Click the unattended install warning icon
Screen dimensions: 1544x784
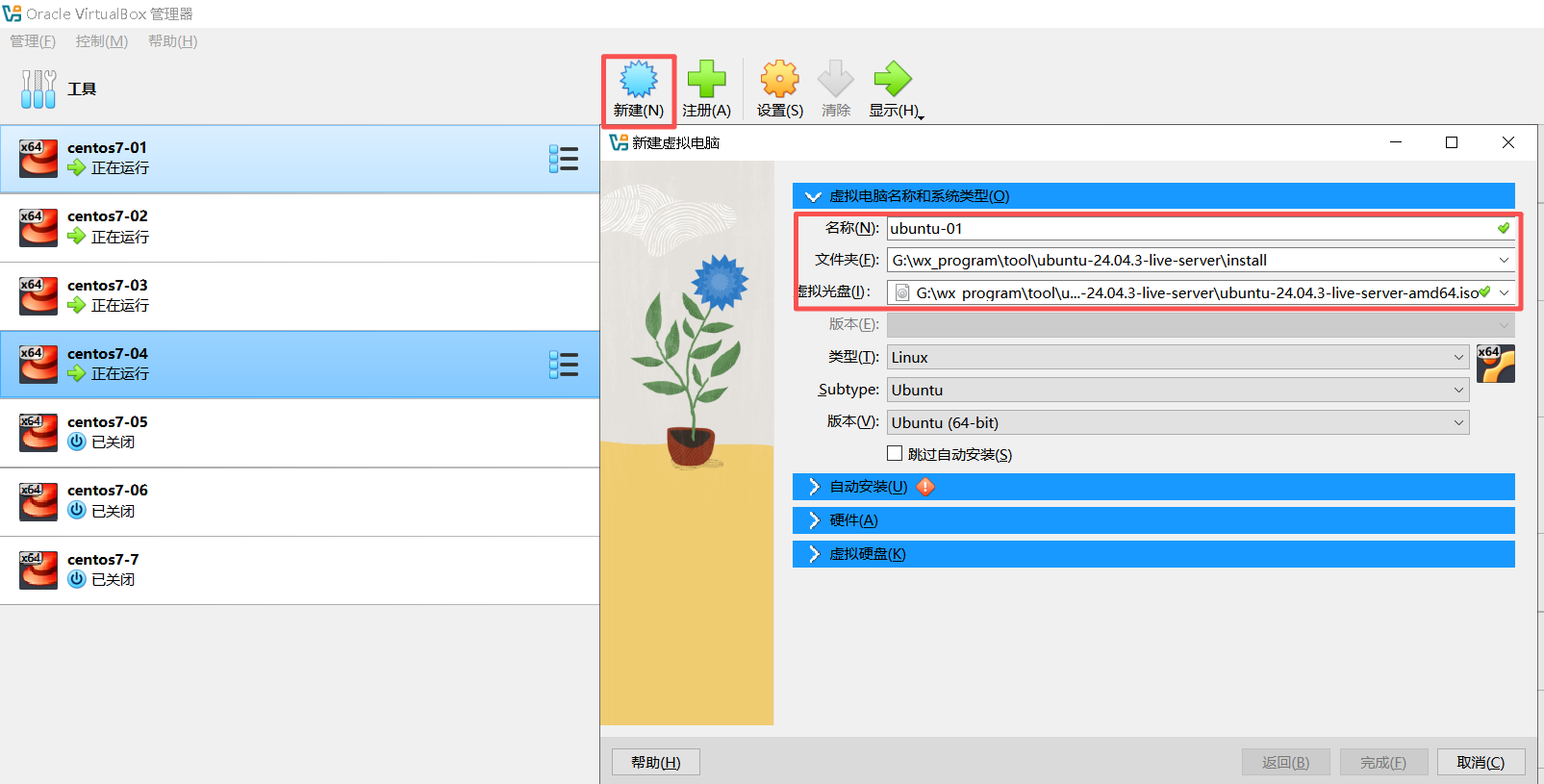(x=925, y=487)
